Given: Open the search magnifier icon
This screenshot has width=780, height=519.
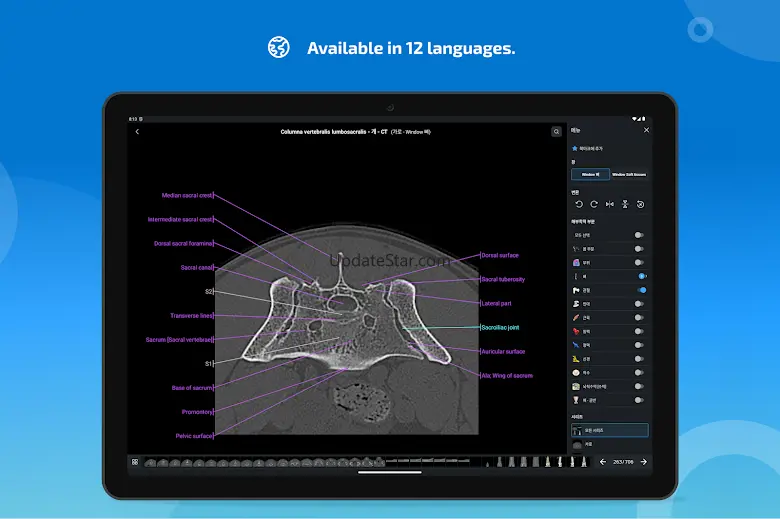Looking at the screenshot, I should tap(557, 131).
